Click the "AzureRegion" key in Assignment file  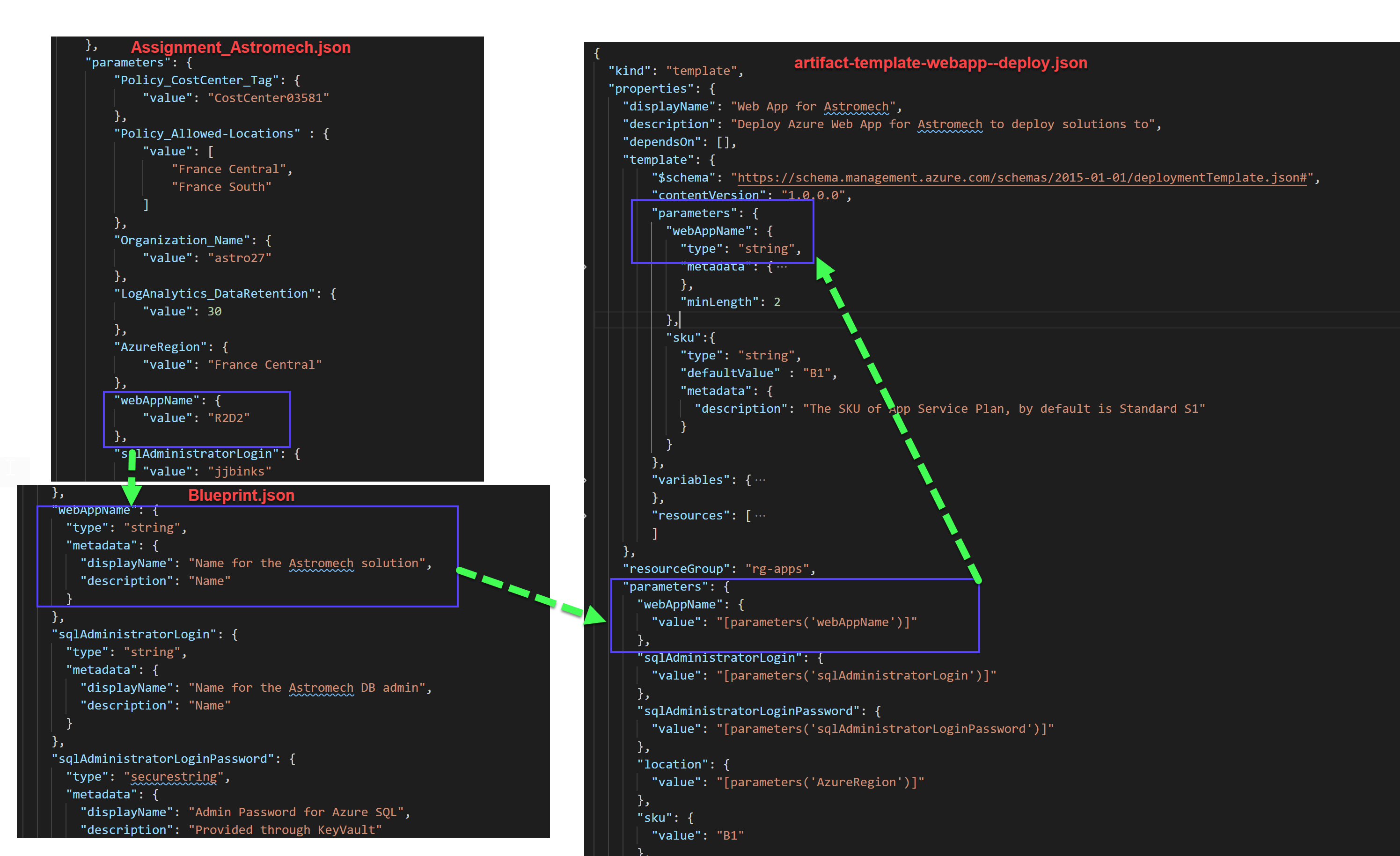(x=160, y=347)
